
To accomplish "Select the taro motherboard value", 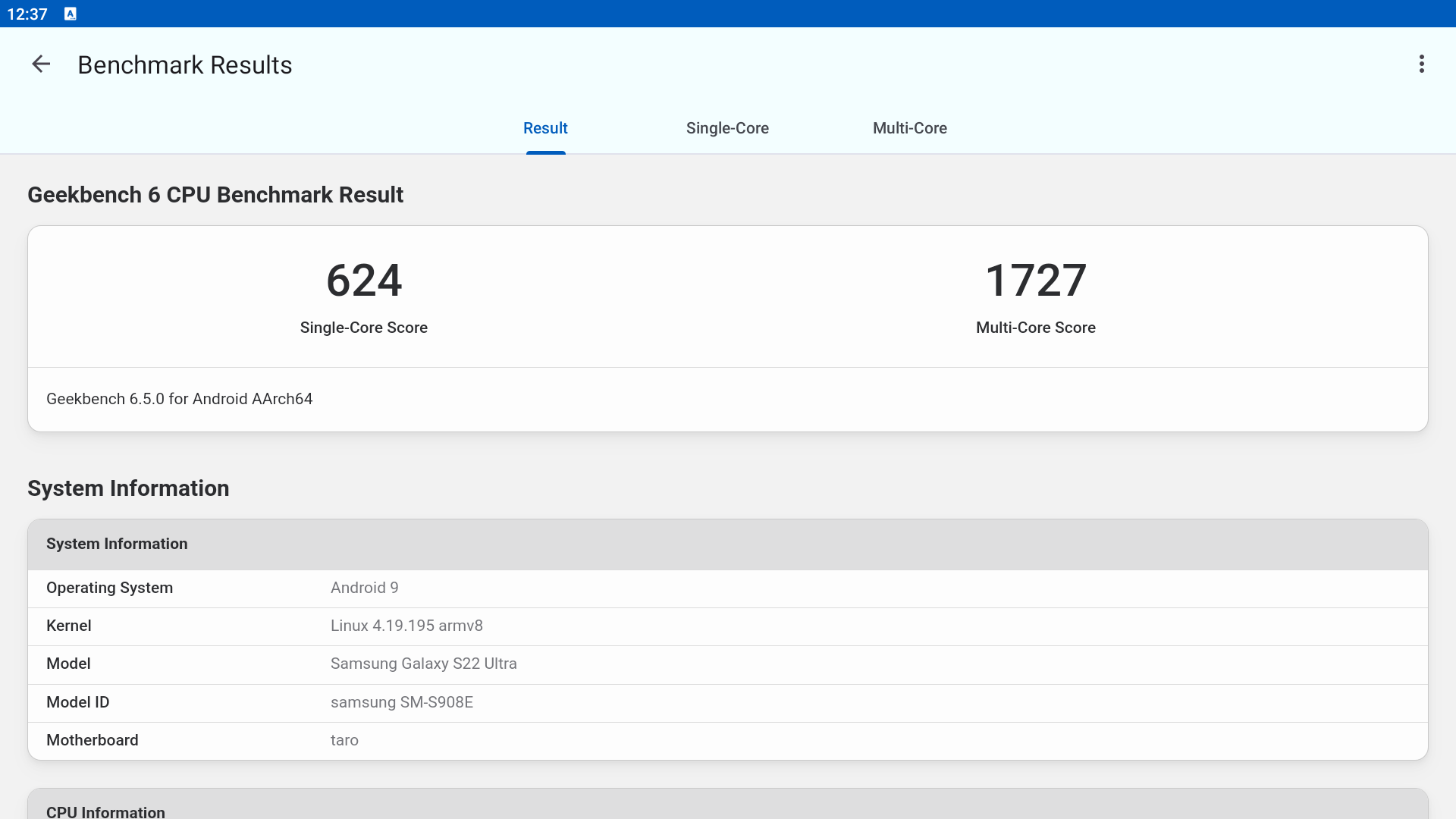I will click(344, 740).
